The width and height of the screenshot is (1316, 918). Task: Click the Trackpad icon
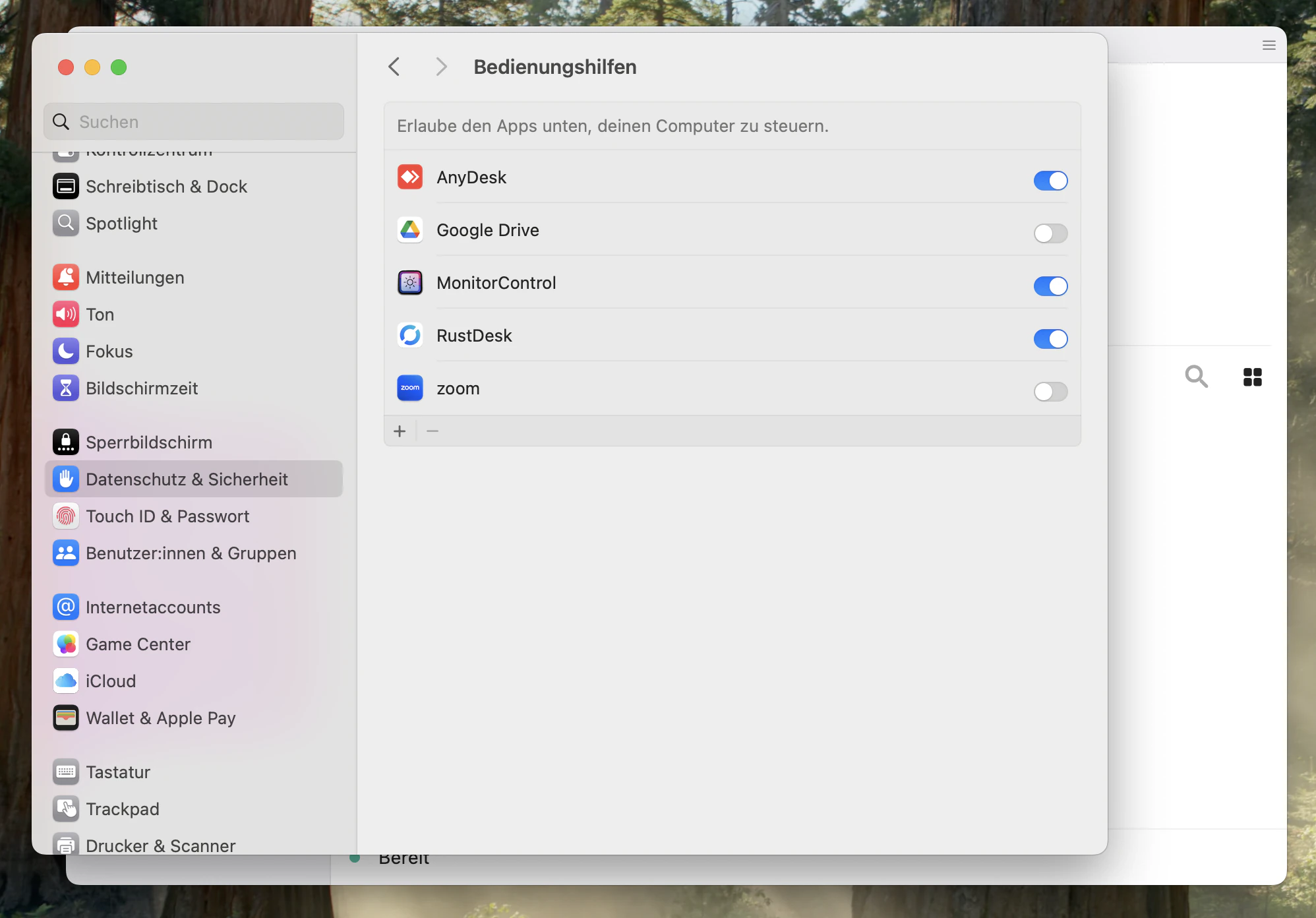(66, 809)
